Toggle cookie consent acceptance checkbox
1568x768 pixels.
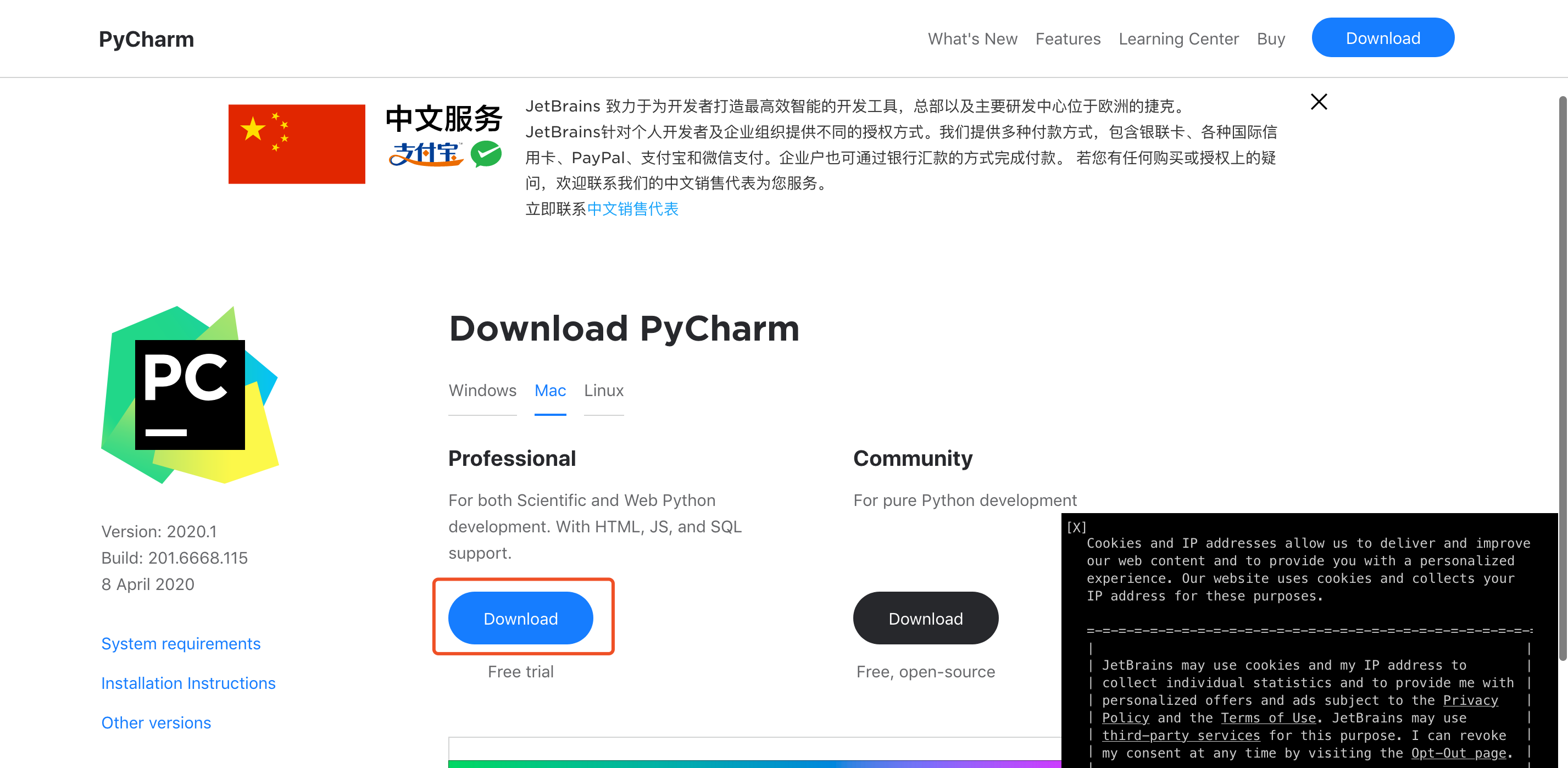[x=1076, y=527]
